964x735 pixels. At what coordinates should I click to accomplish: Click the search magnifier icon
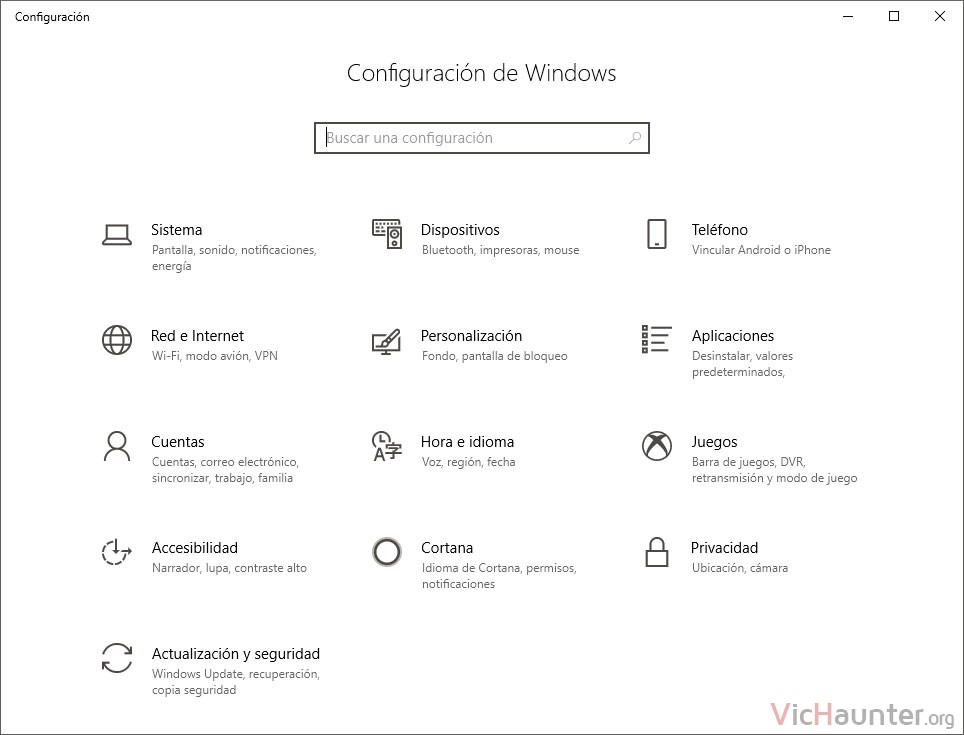pyautogui.click(x=635, y=138)
